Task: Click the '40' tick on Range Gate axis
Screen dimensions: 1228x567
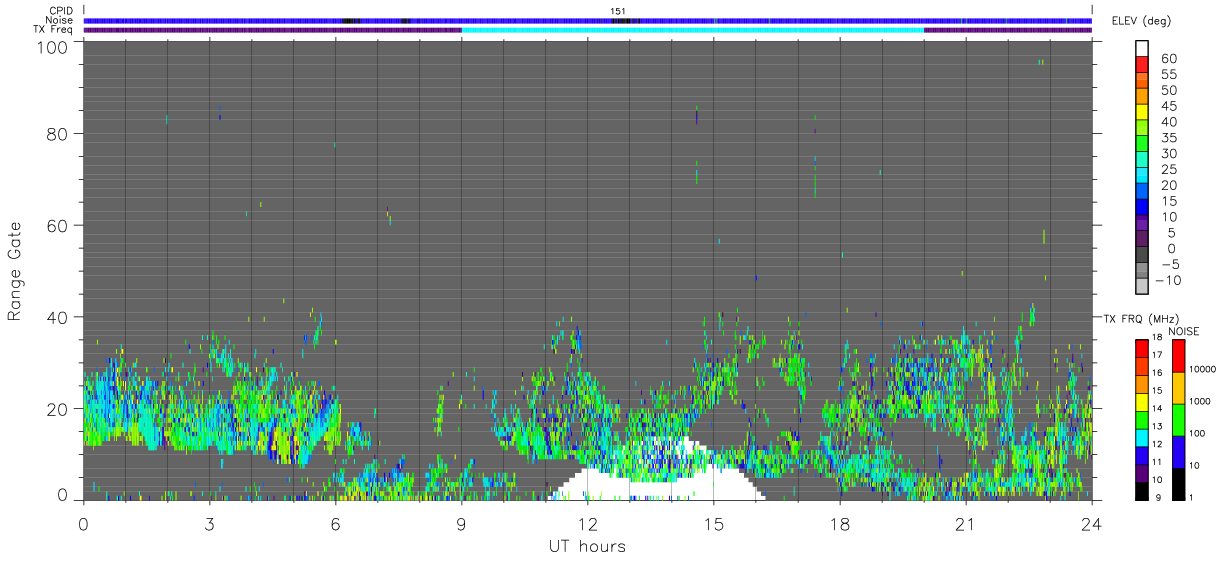Action: tap(58, 317)
